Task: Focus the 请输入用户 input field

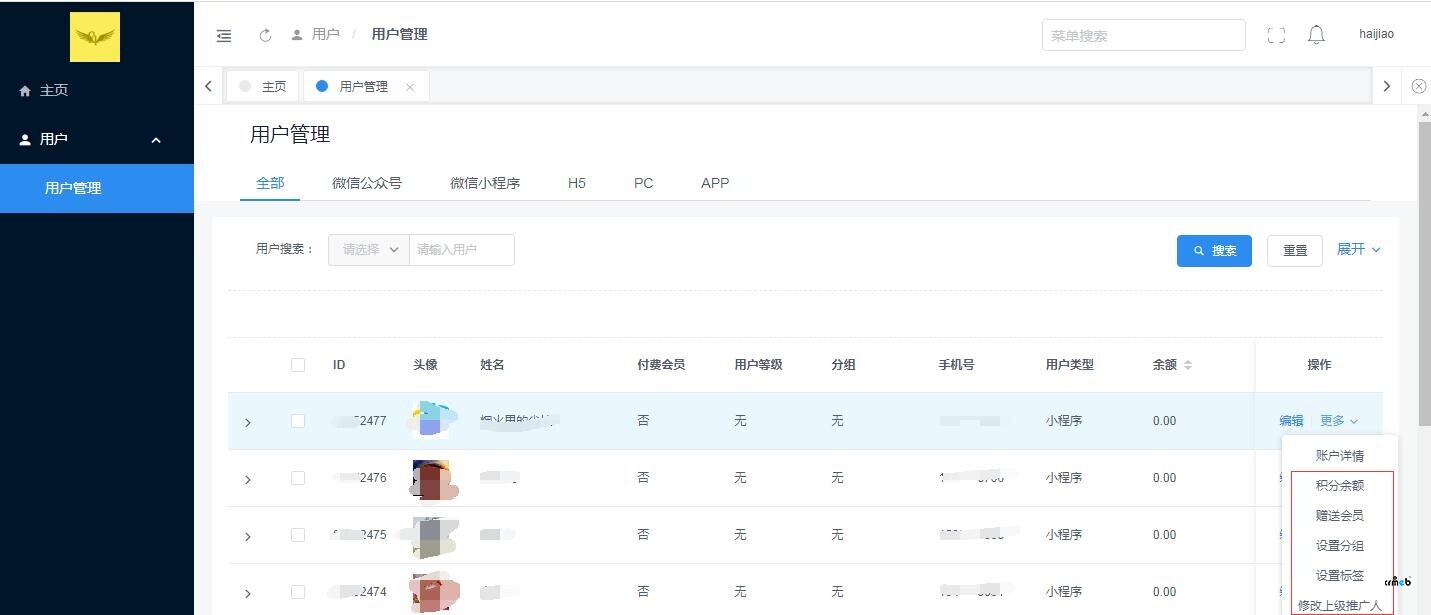Action: tap(462, 250)
